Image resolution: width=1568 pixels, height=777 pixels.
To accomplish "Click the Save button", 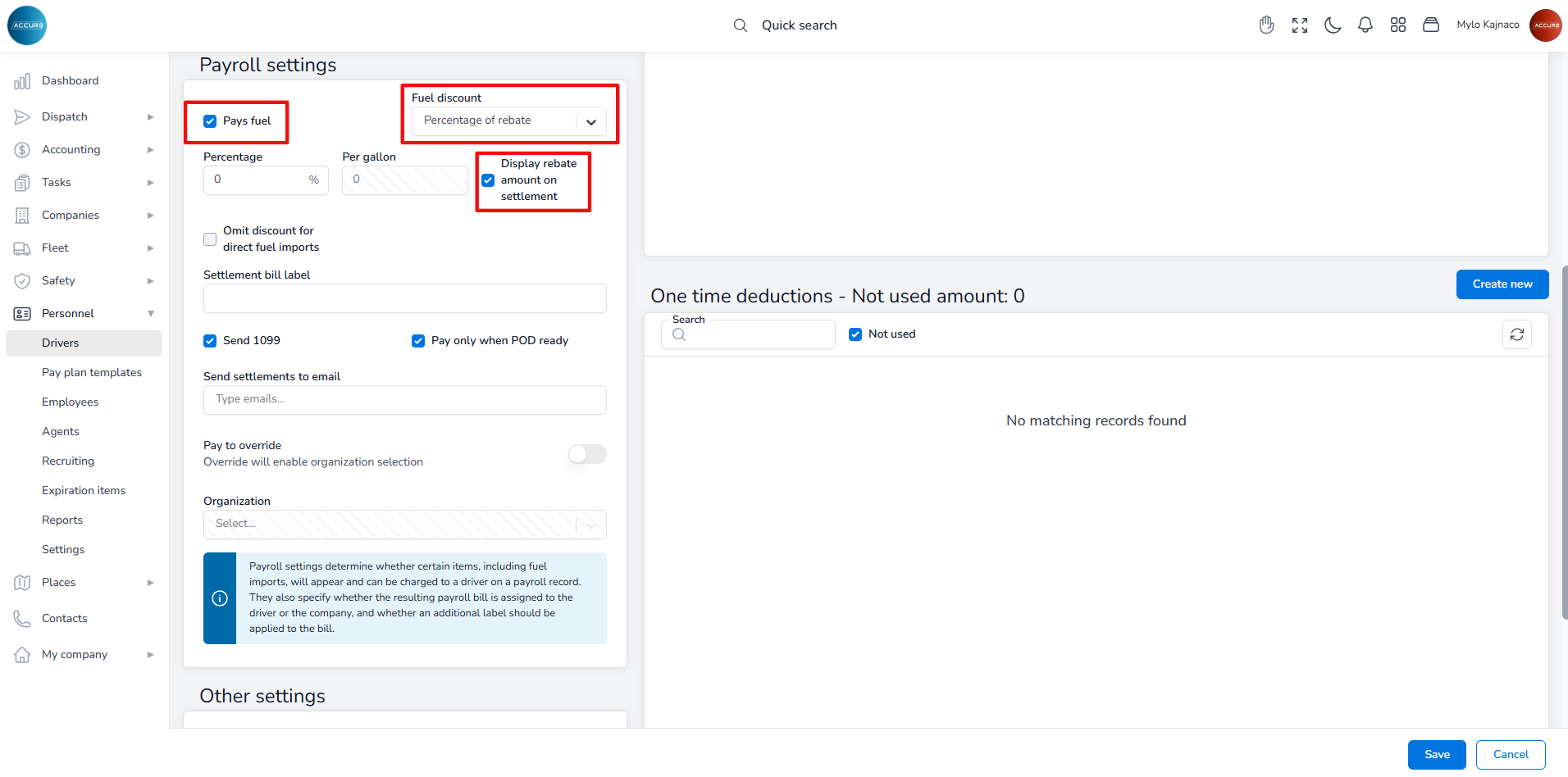I will click(1436, 755).
